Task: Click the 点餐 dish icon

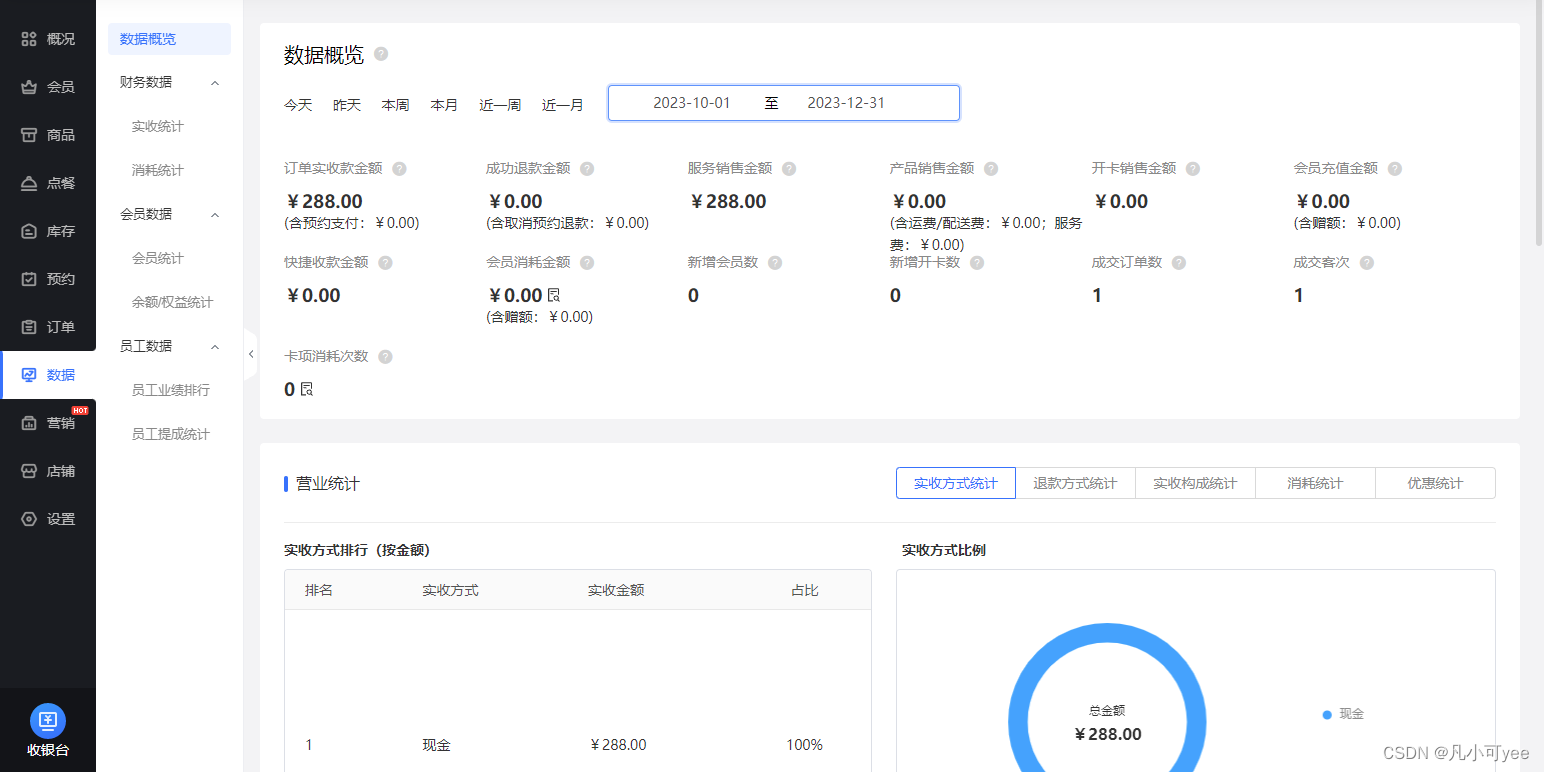Action: click(29, 183)
